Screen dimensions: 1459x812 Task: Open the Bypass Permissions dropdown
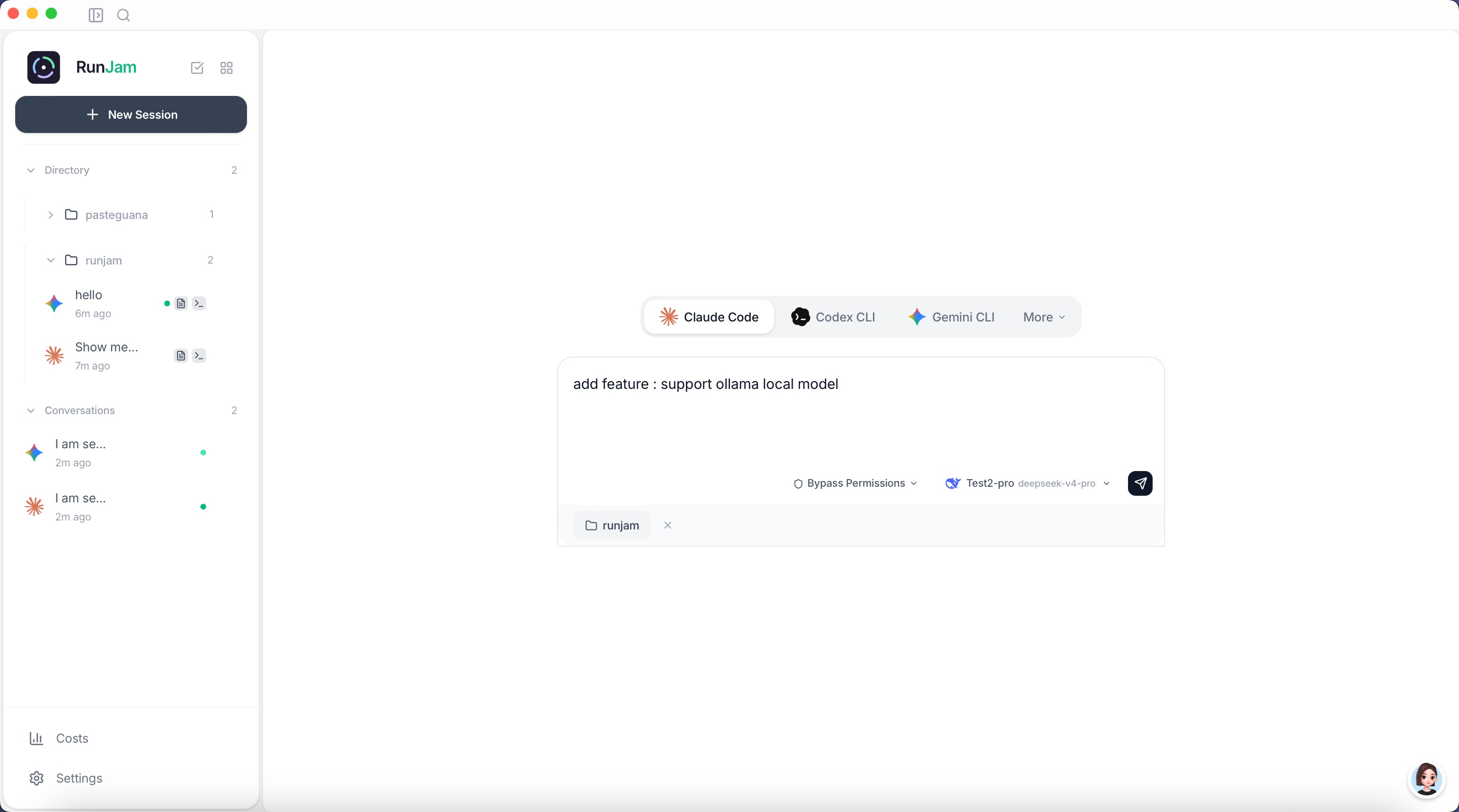pos(855,483)
